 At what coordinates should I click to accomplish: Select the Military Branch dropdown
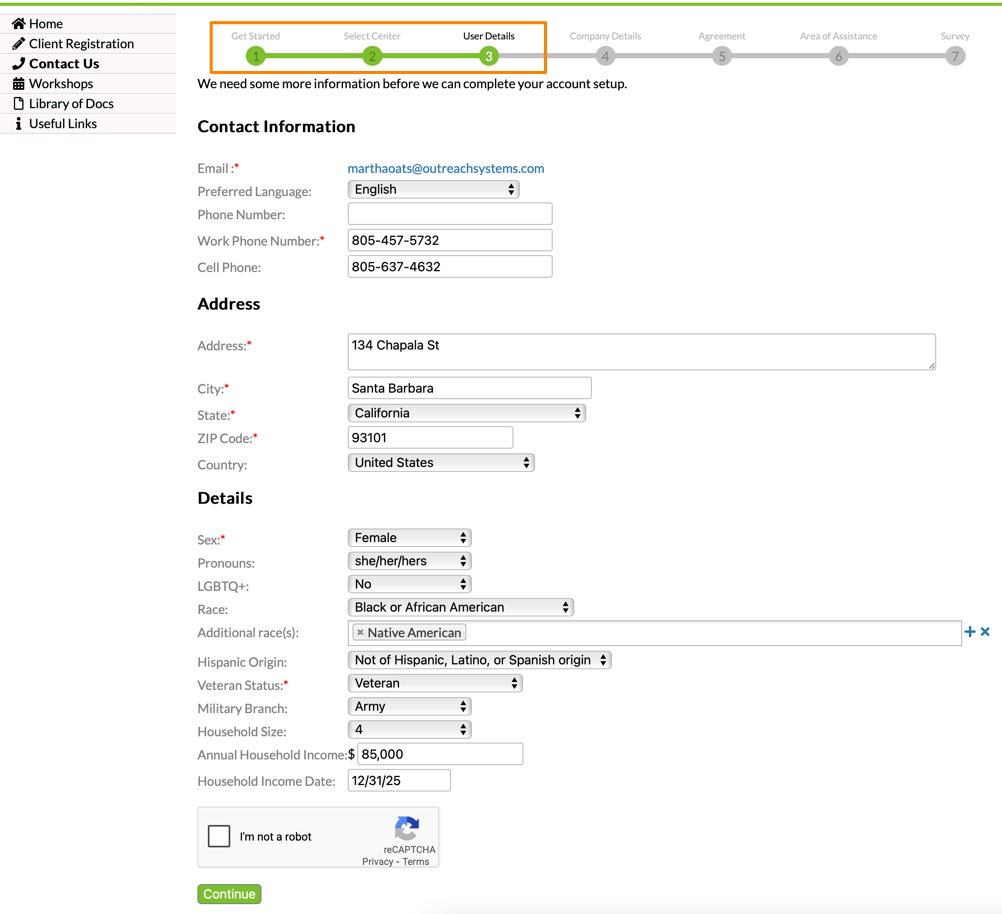409,706
